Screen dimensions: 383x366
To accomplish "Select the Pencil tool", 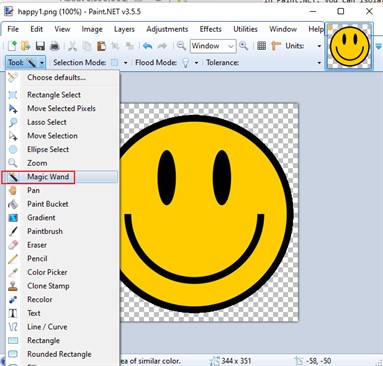I will point(62,259).
